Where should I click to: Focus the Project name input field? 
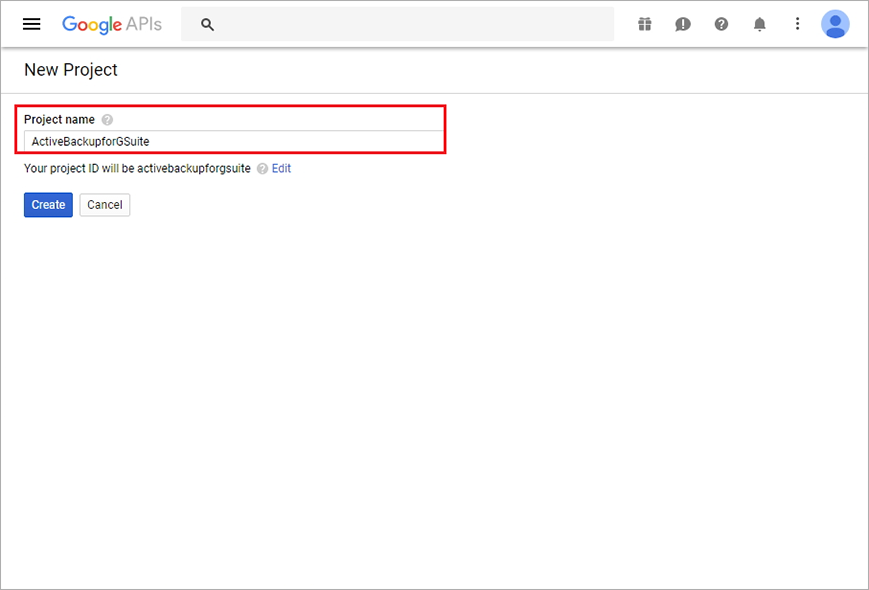[233, 141]
